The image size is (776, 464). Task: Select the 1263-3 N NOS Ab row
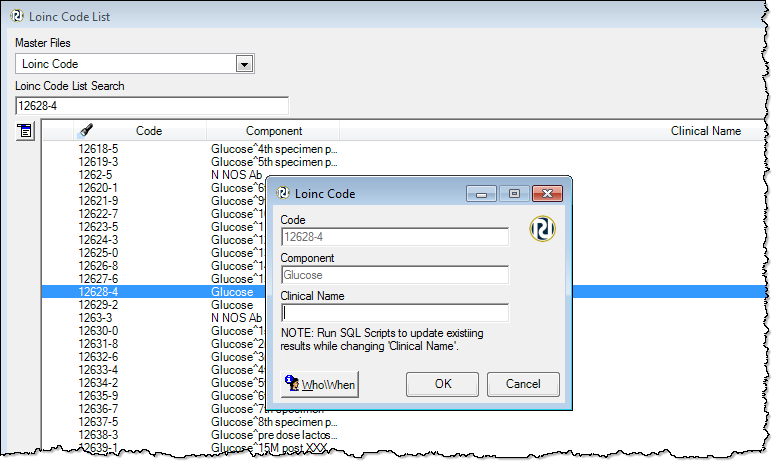[x=98, y=318]
